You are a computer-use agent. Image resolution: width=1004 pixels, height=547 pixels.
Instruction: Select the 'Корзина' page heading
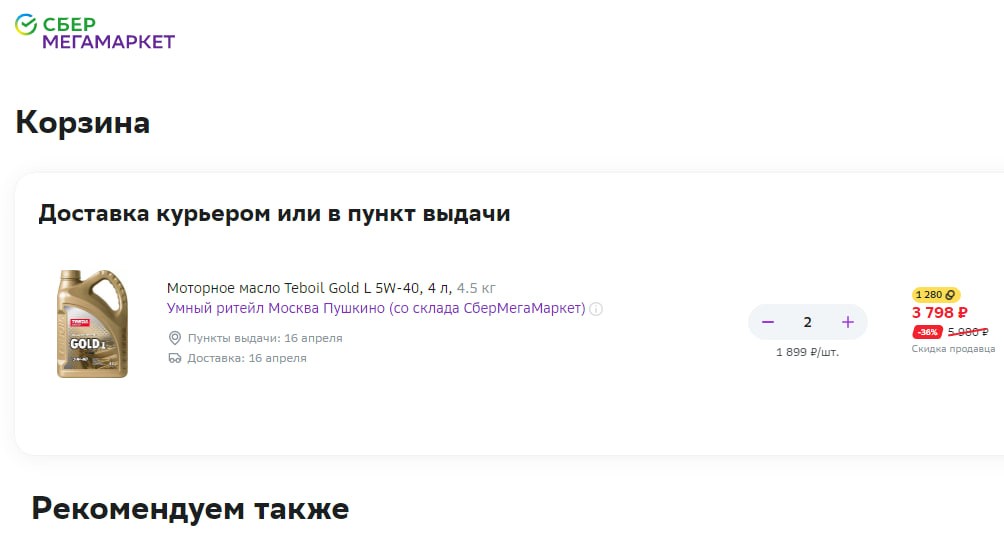[83, 122]
